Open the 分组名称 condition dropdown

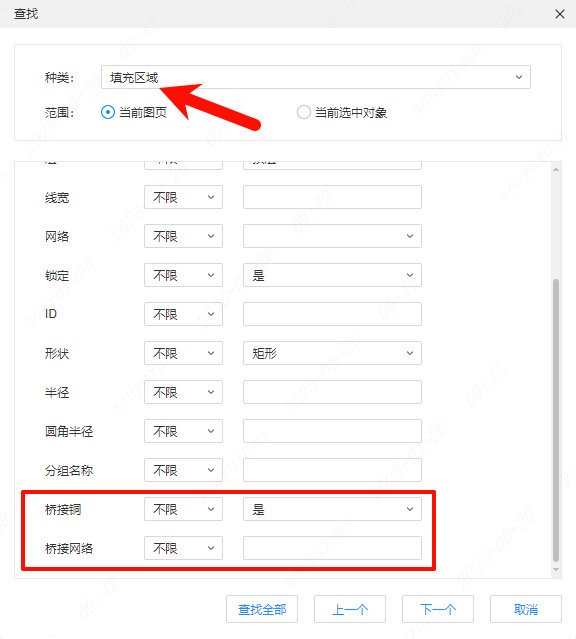click(183, 470)
